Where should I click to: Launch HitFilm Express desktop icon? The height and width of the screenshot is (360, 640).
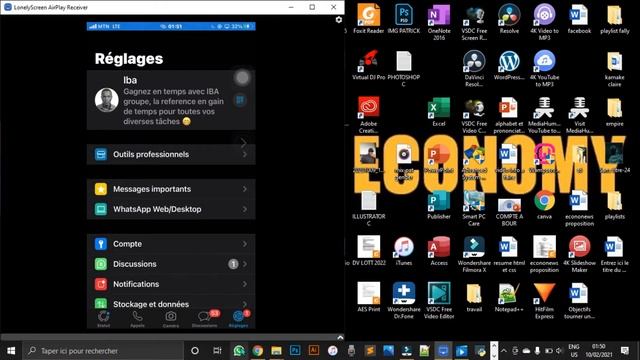tap(544, 301)
